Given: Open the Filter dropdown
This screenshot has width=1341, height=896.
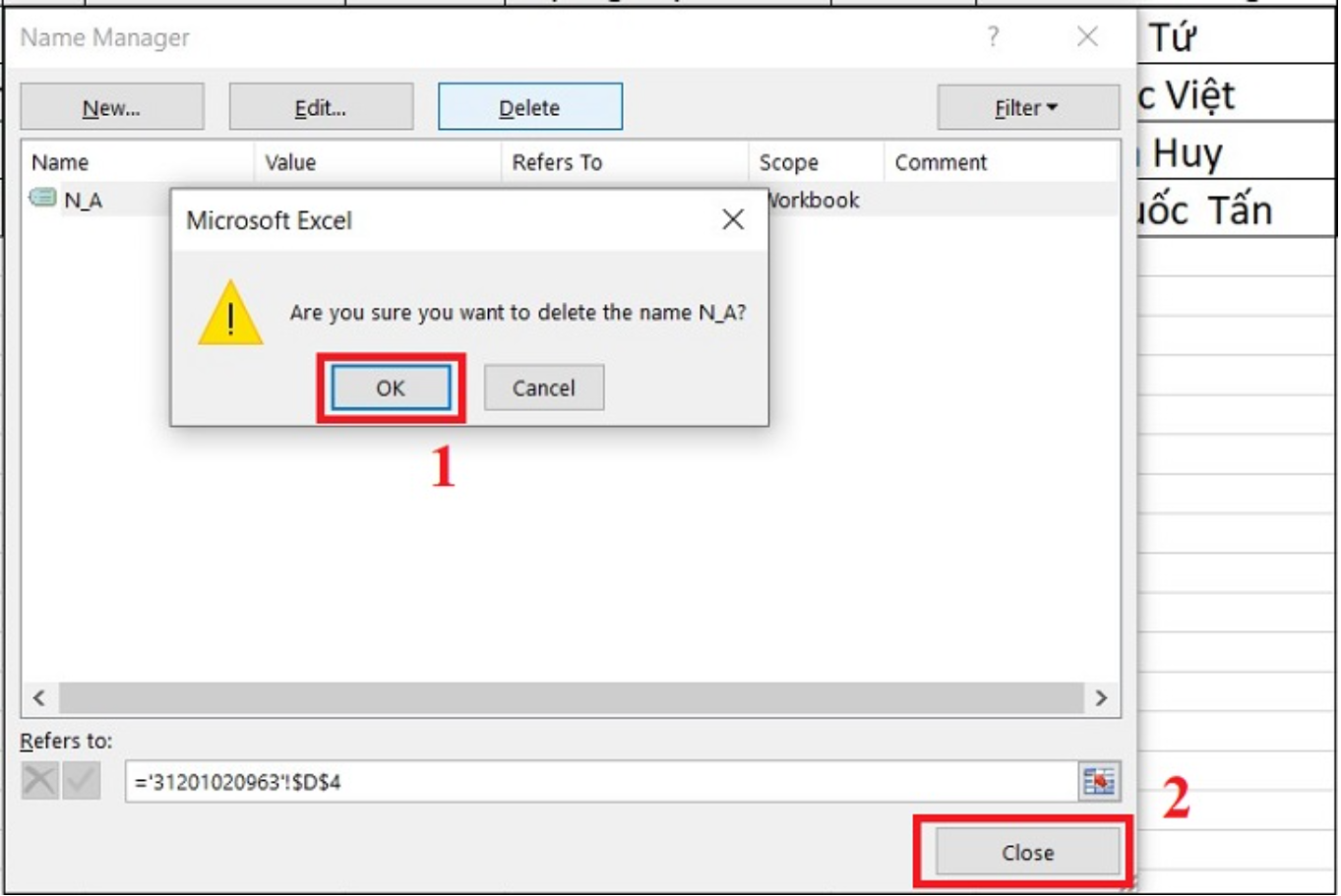Looking at the screenshot, I should 1028,107.
